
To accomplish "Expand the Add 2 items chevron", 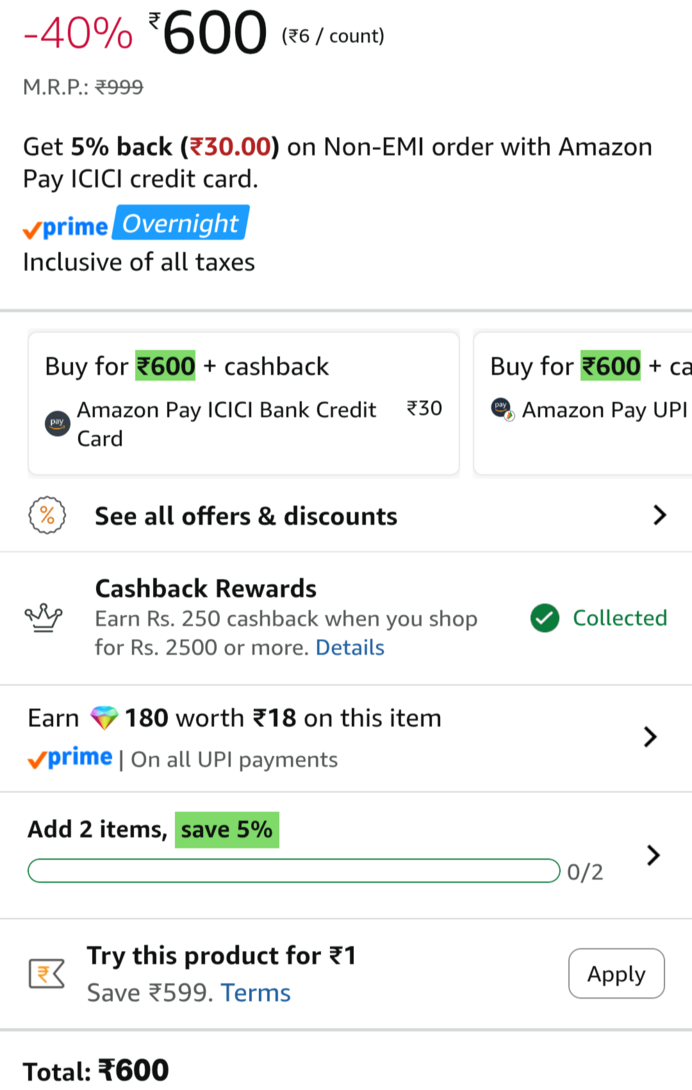I will 652,855.
